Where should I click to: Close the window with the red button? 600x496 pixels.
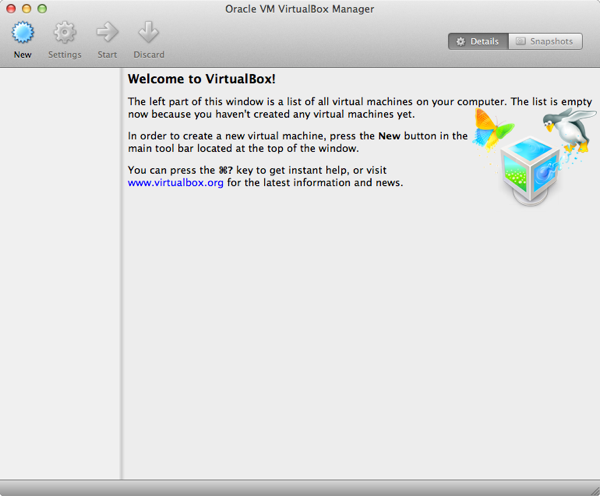point(11,9)
